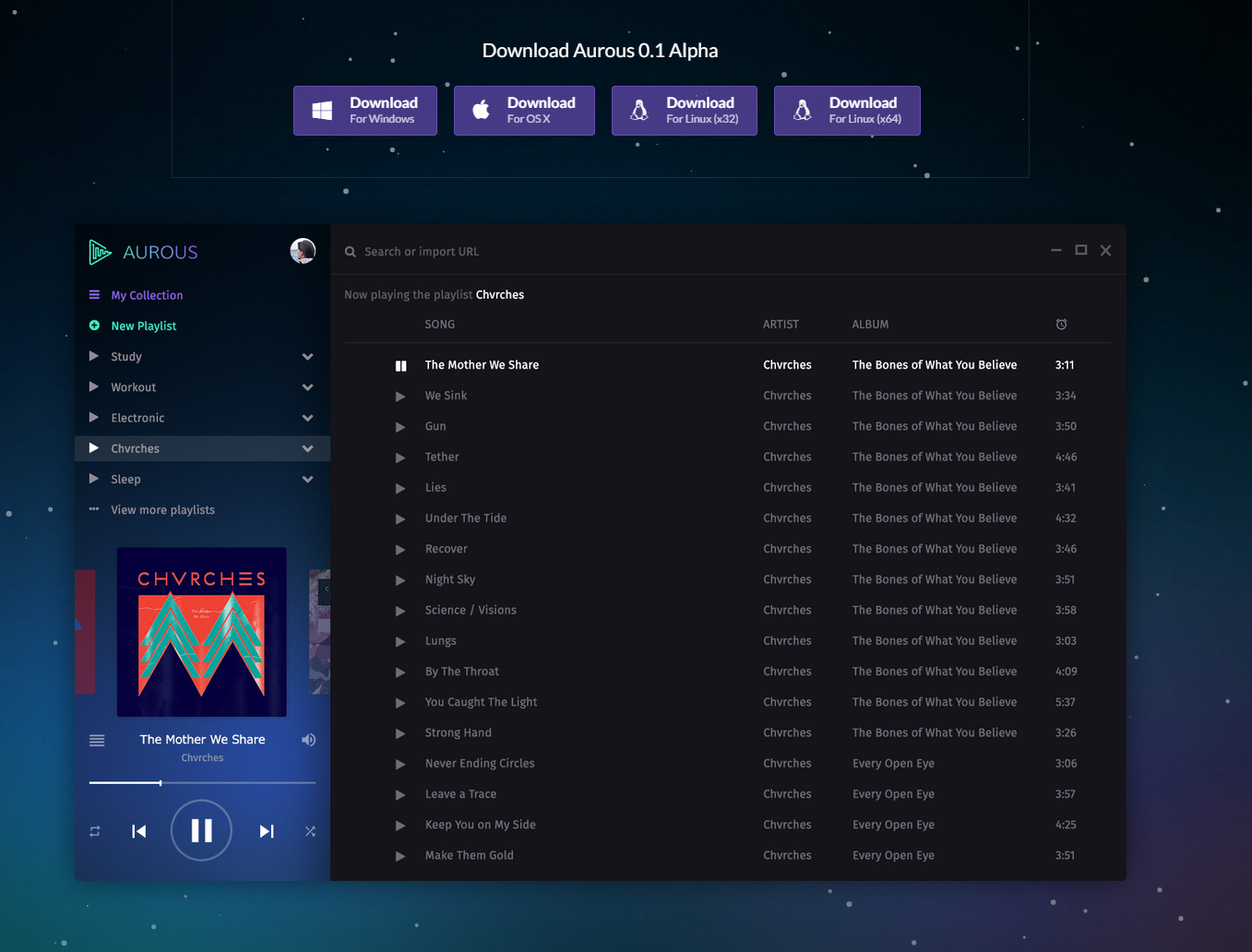Viewport: 1252px width, 952px height.
Task: Play the Study playlist triangle icon
Action: click(x=93, y=356)
